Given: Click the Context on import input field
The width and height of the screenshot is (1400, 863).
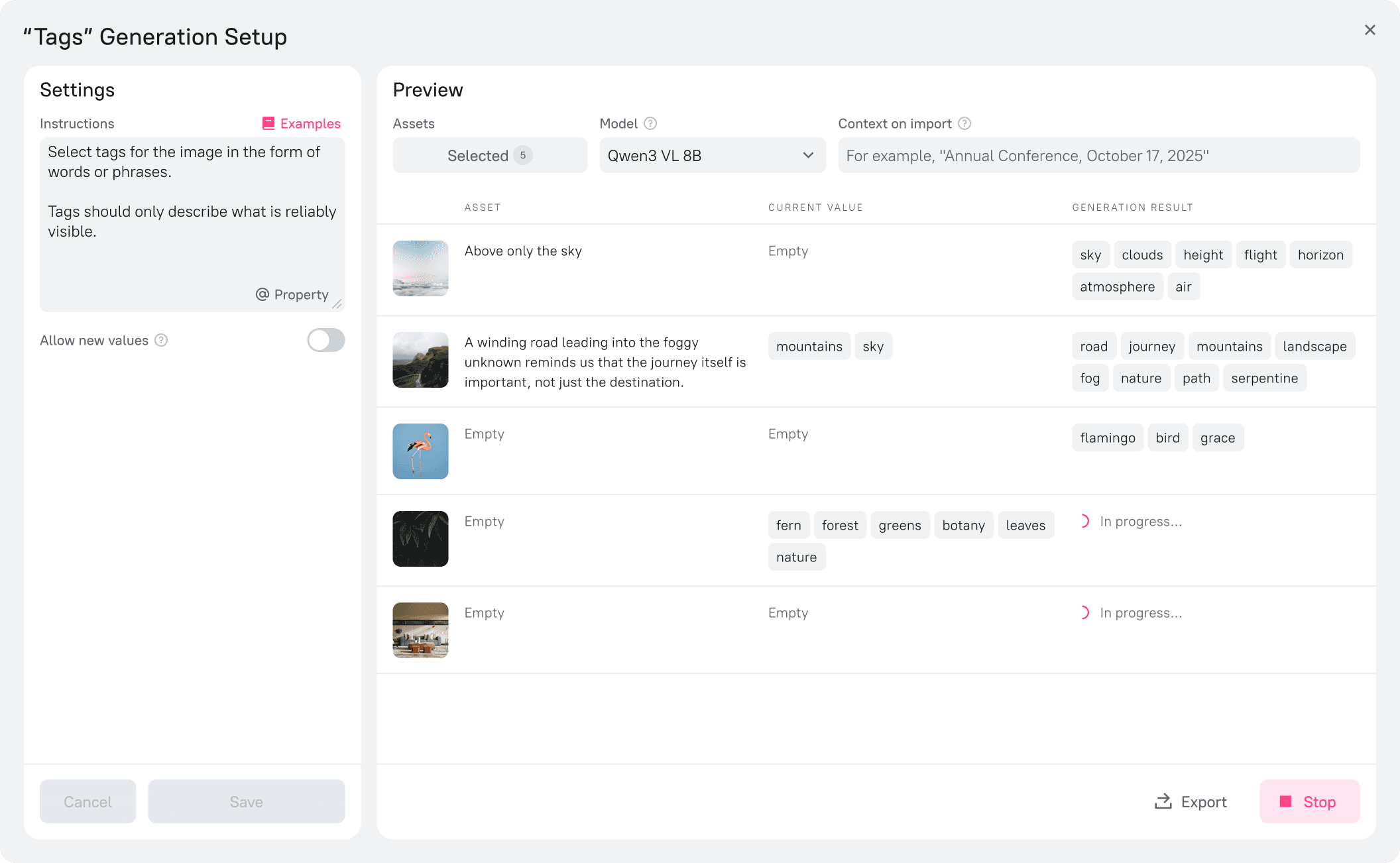Looking at the screenshot, I should click(1098, 155).
